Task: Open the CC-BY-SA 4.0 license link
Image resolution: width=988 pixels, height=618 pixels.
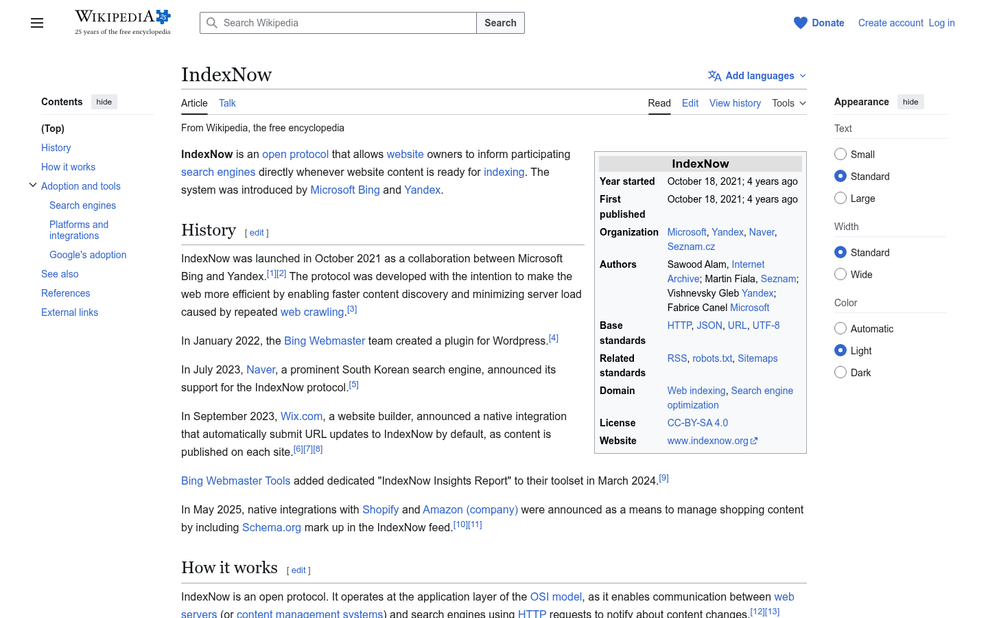Action: point(698,423)
